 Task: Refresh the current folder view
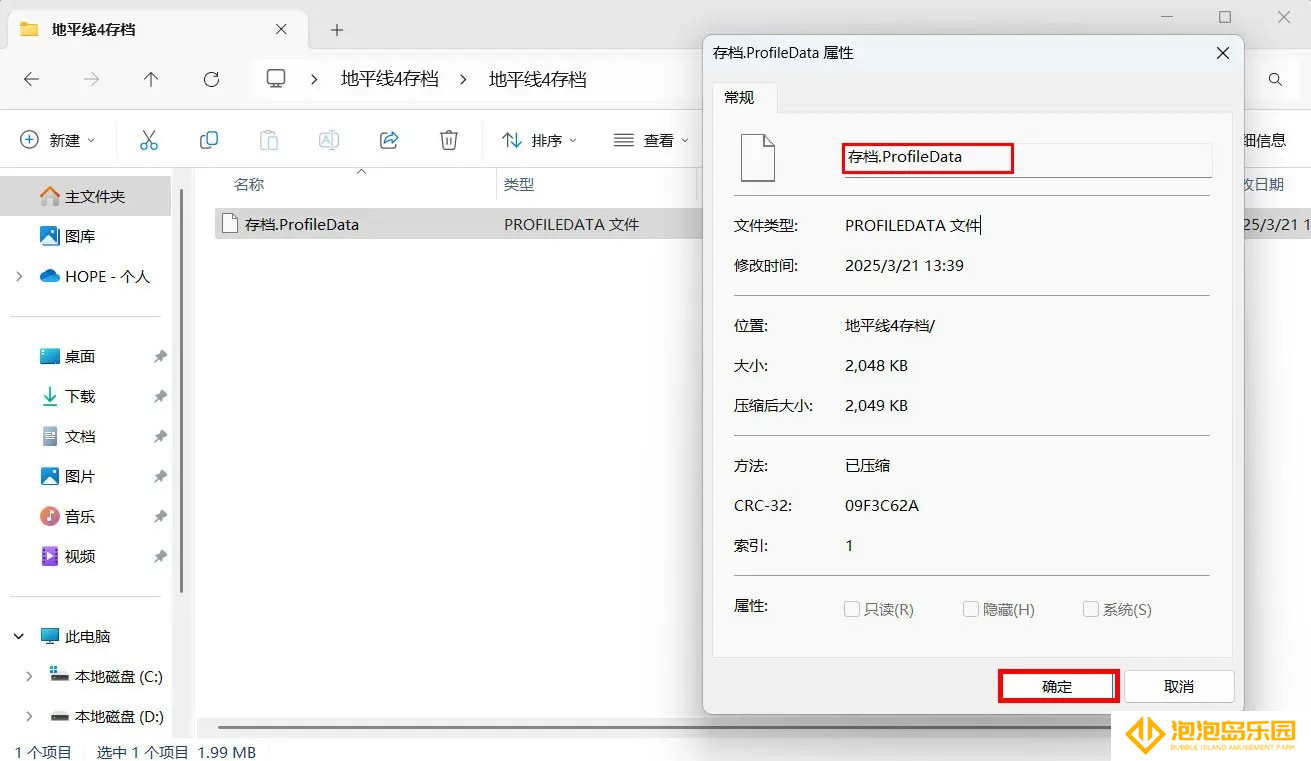coord(211,79)
